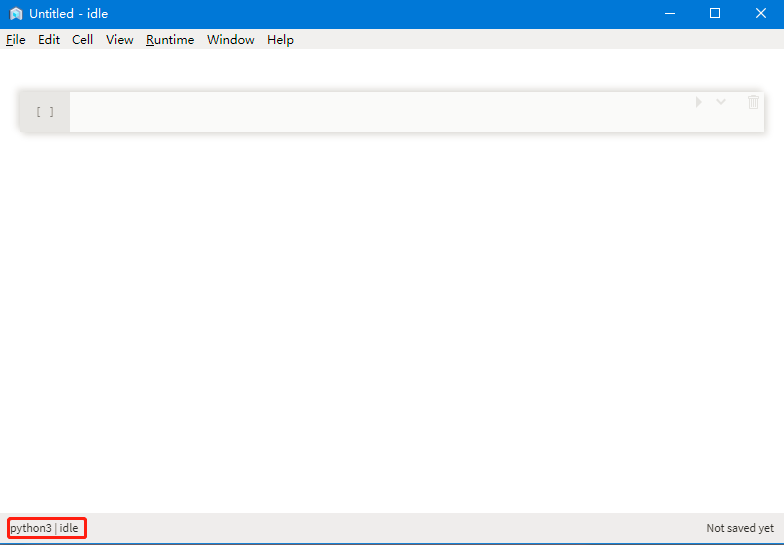
Task: Click the python3 | idle kernel status
Action: (x=45, y=528)
